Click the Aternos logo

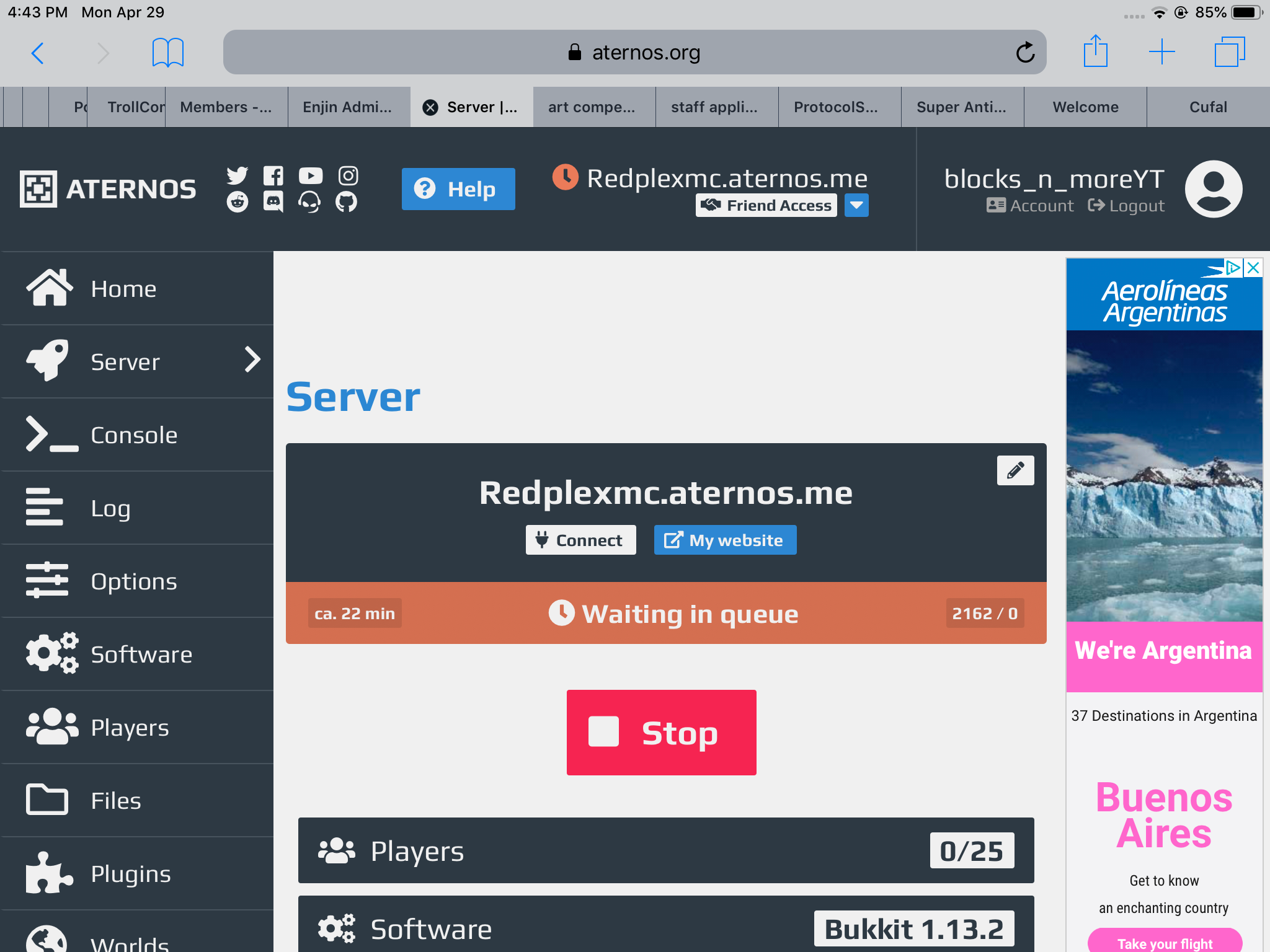(x=108, y=188)
